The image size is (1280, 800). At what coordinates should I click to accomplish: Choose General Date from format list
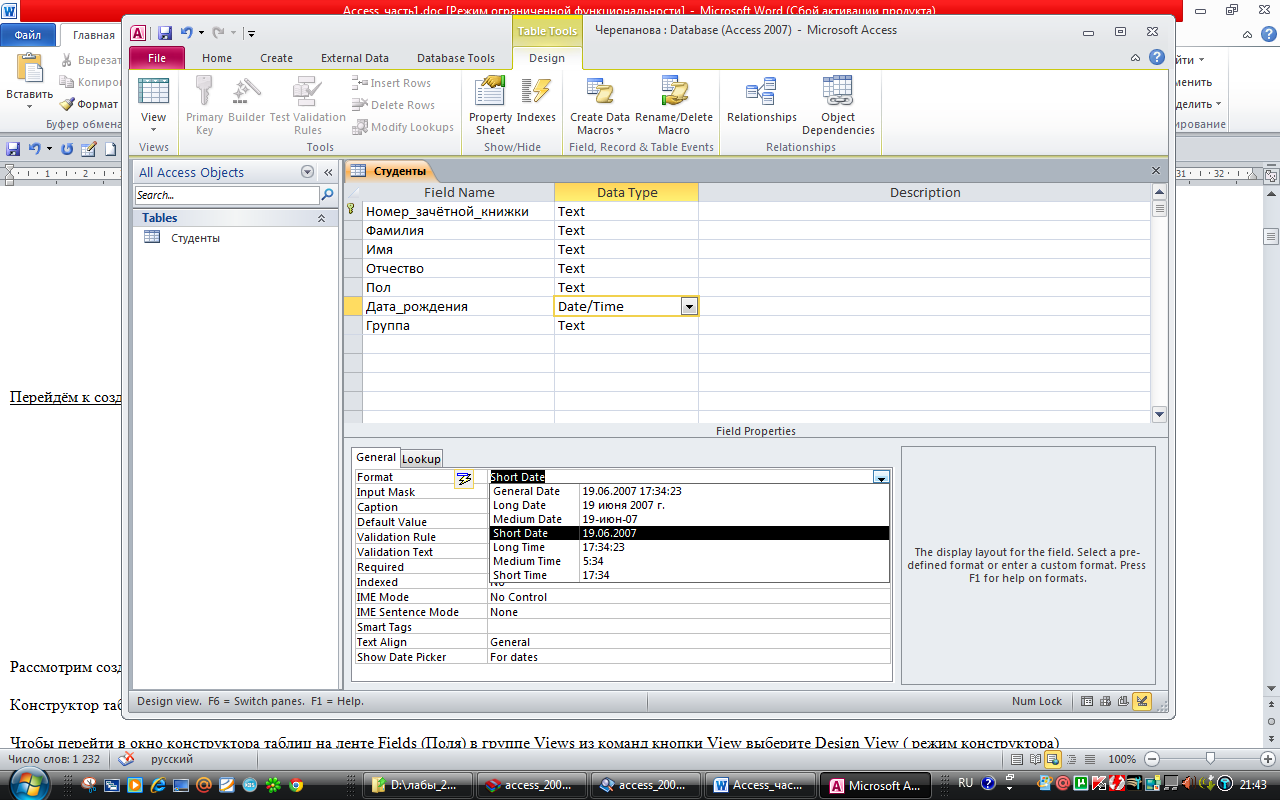689,491
